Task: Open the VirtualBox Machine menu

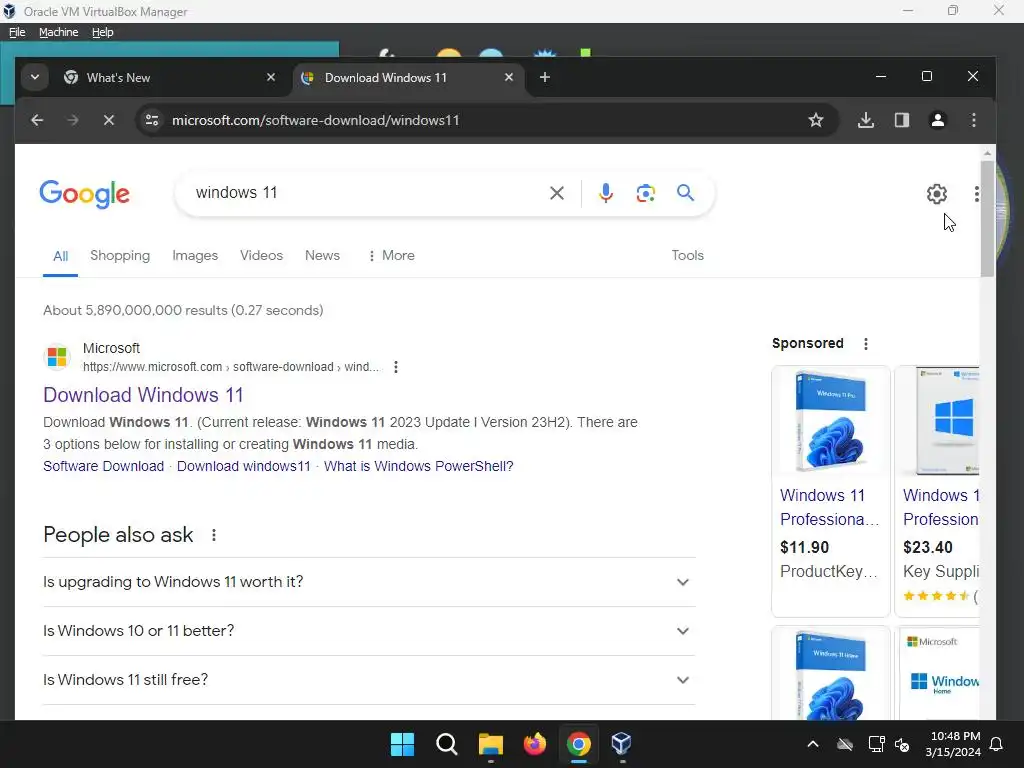Action: tap(59, 32)
